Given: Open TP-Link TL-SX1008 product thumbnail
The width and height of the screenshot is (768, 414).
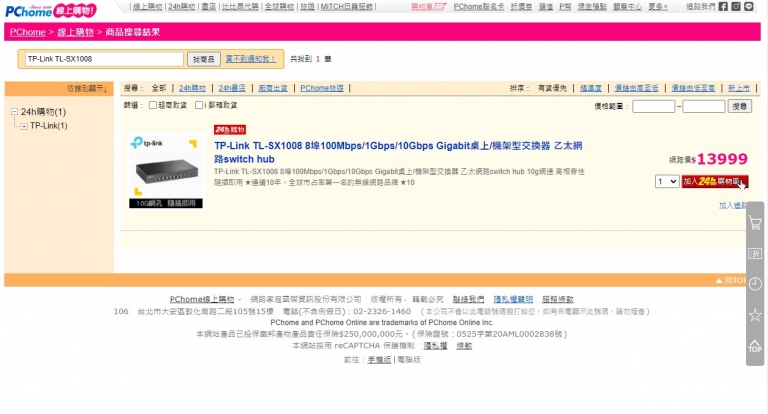Looking at the screenshot, I should (x=166, y=170).
